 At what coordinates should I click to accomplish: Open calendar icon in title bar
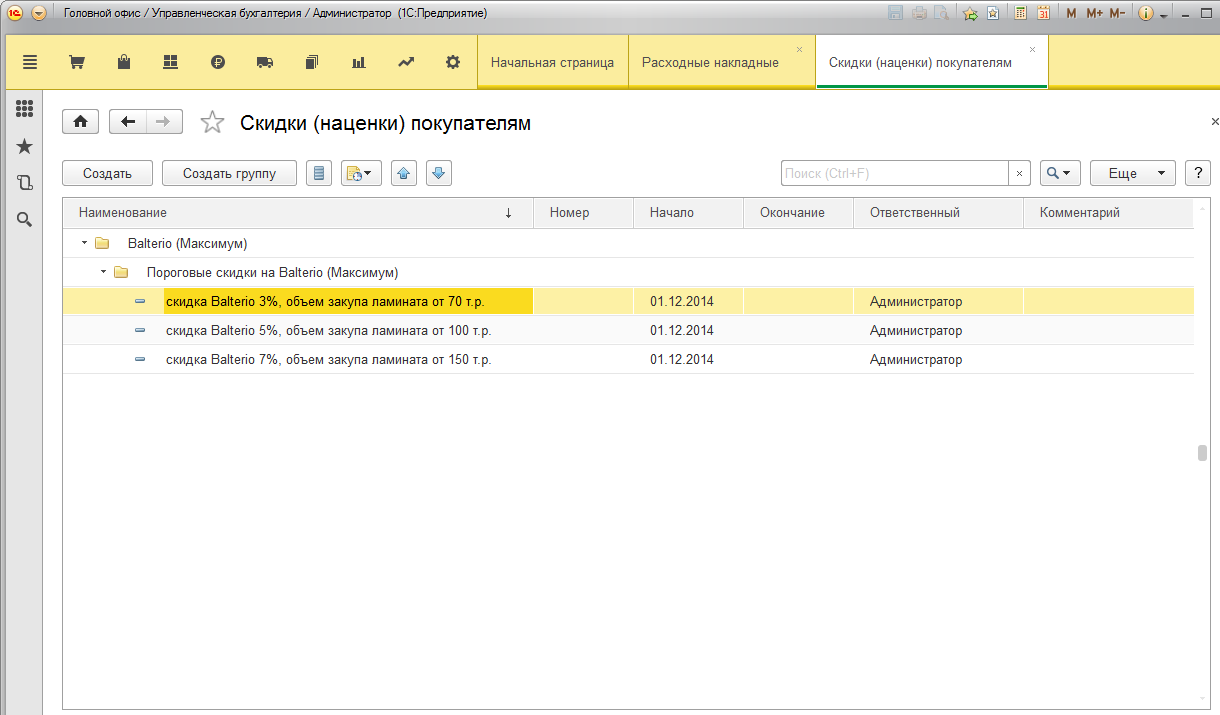pos(1043,13)
